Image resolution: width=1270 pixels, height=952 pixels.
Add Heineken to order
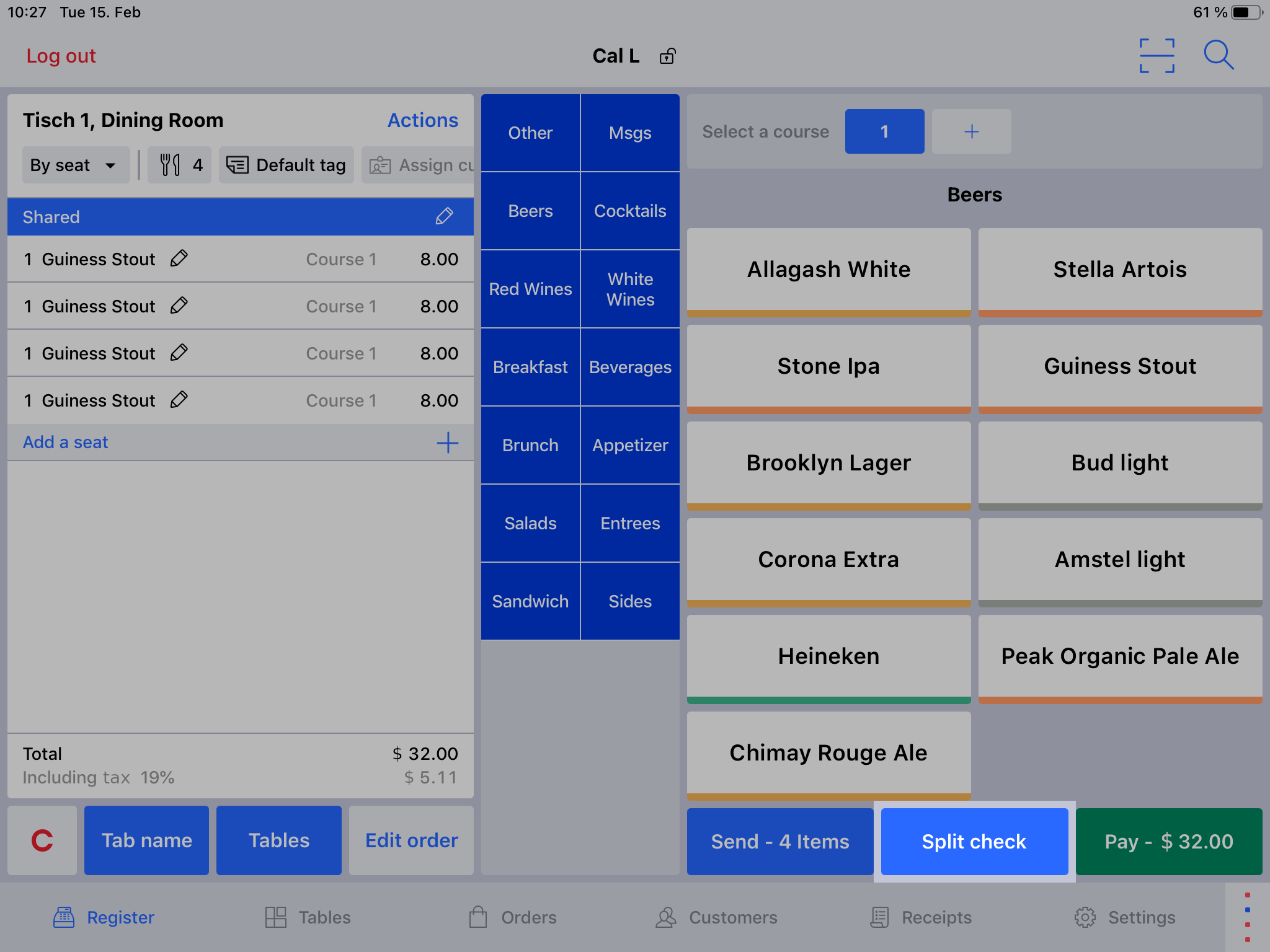828,658
